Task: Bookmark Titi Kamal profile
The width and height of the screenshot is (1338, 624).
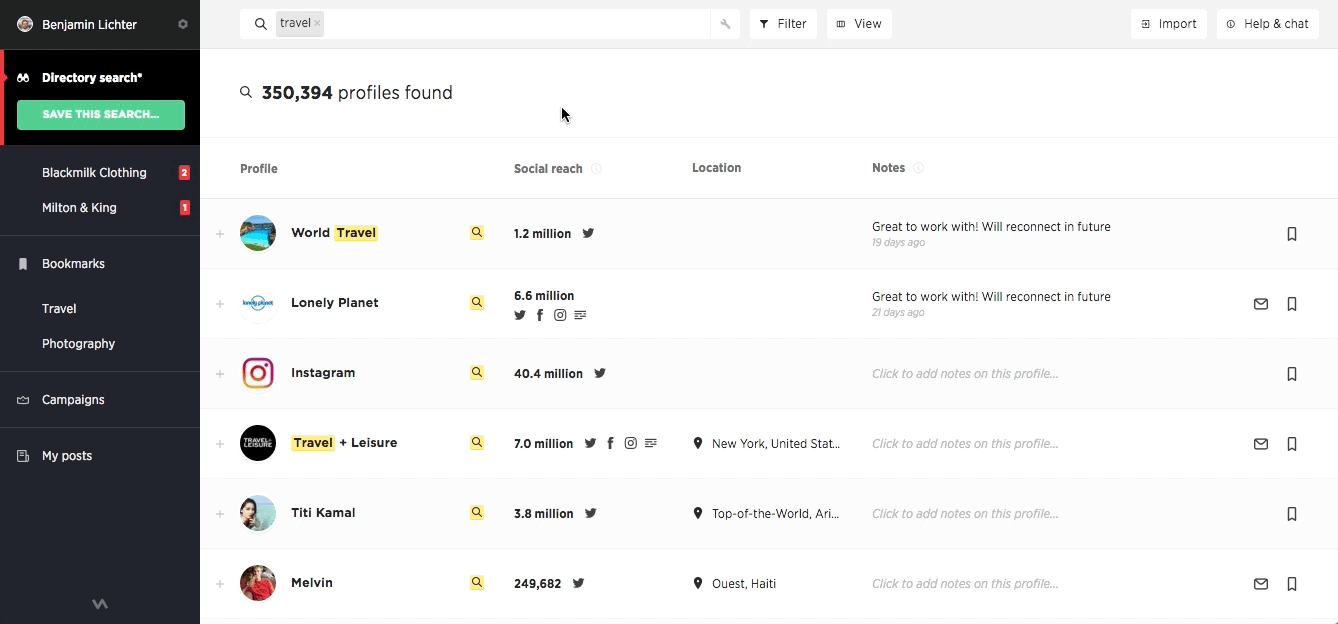Action: tap(1292, 514)
